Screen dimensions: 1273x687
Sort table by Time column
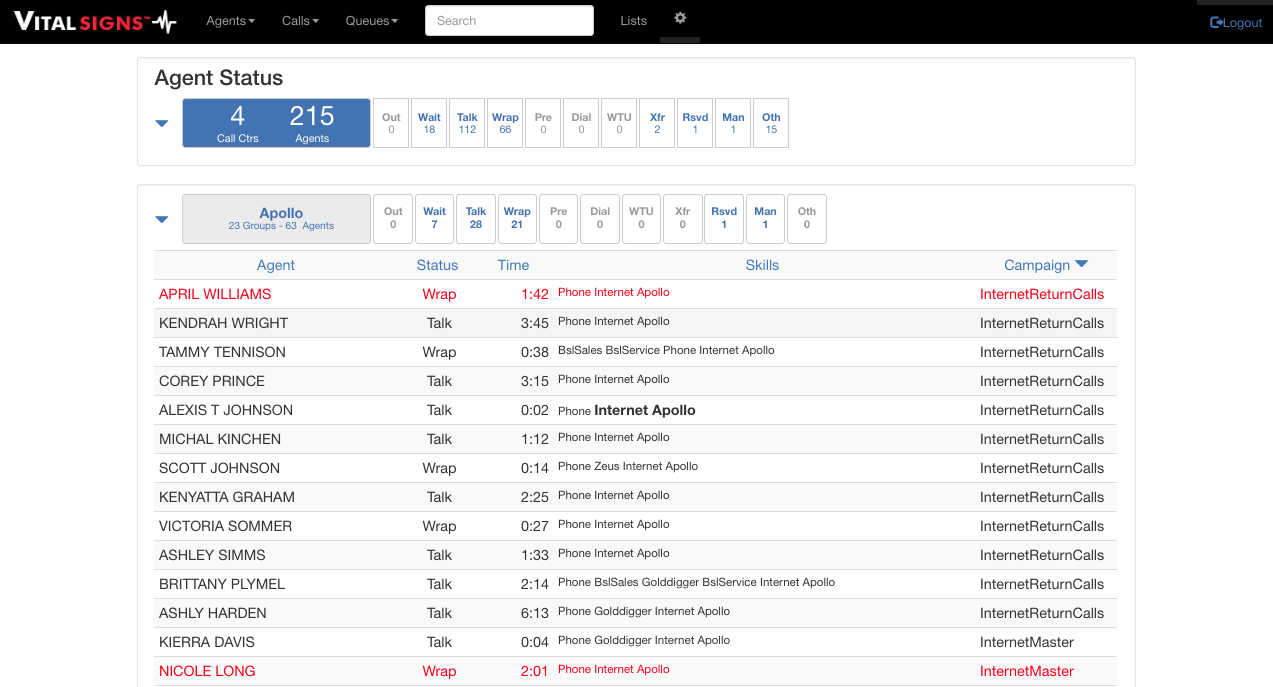pos(513,265)
